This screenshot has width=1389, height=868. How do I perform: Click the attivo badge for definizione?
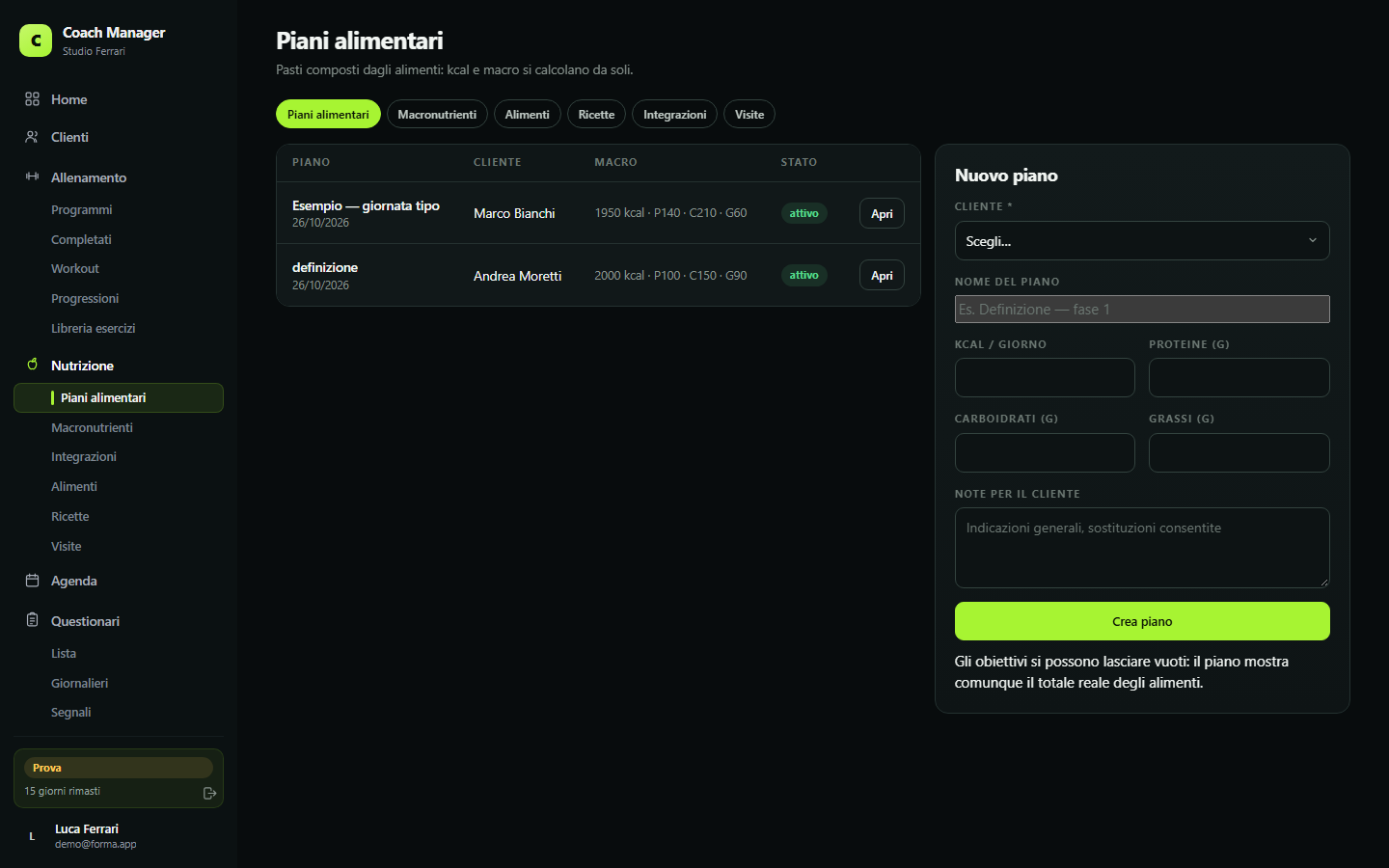(x=803, y=275)
